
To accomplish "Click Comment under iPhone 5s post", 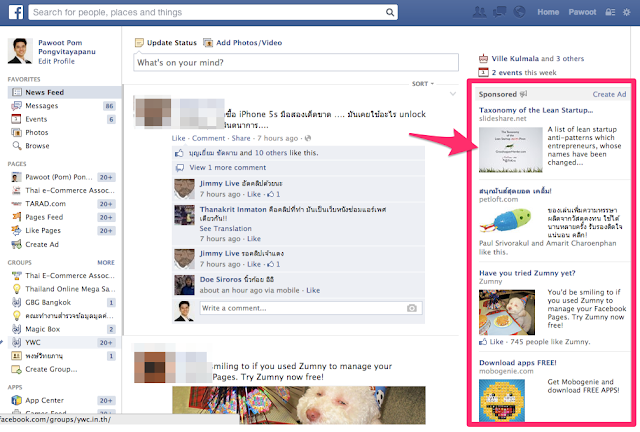I will 208,138.
